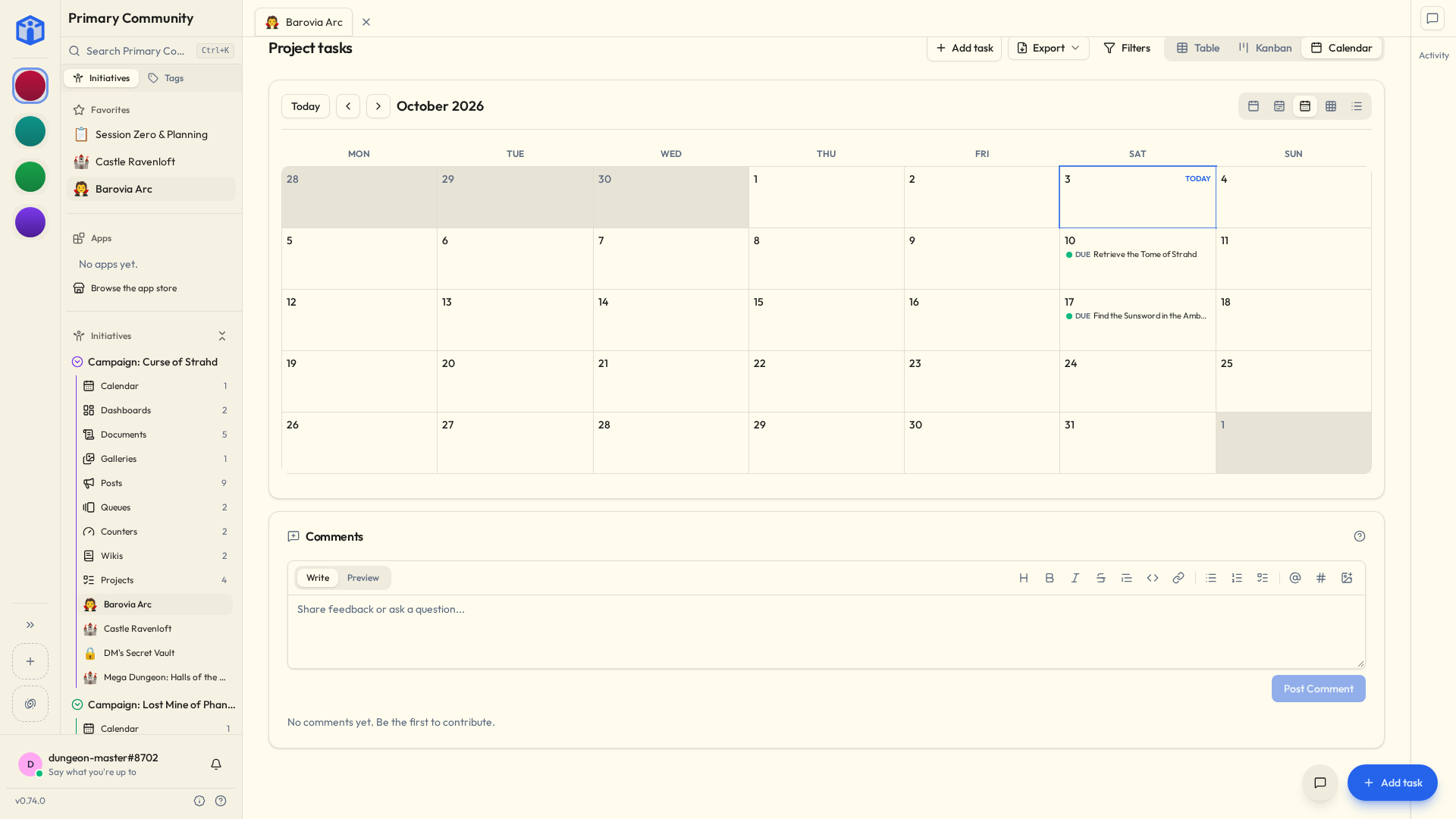
Task: Open the Filters button
Action: 1127,48
